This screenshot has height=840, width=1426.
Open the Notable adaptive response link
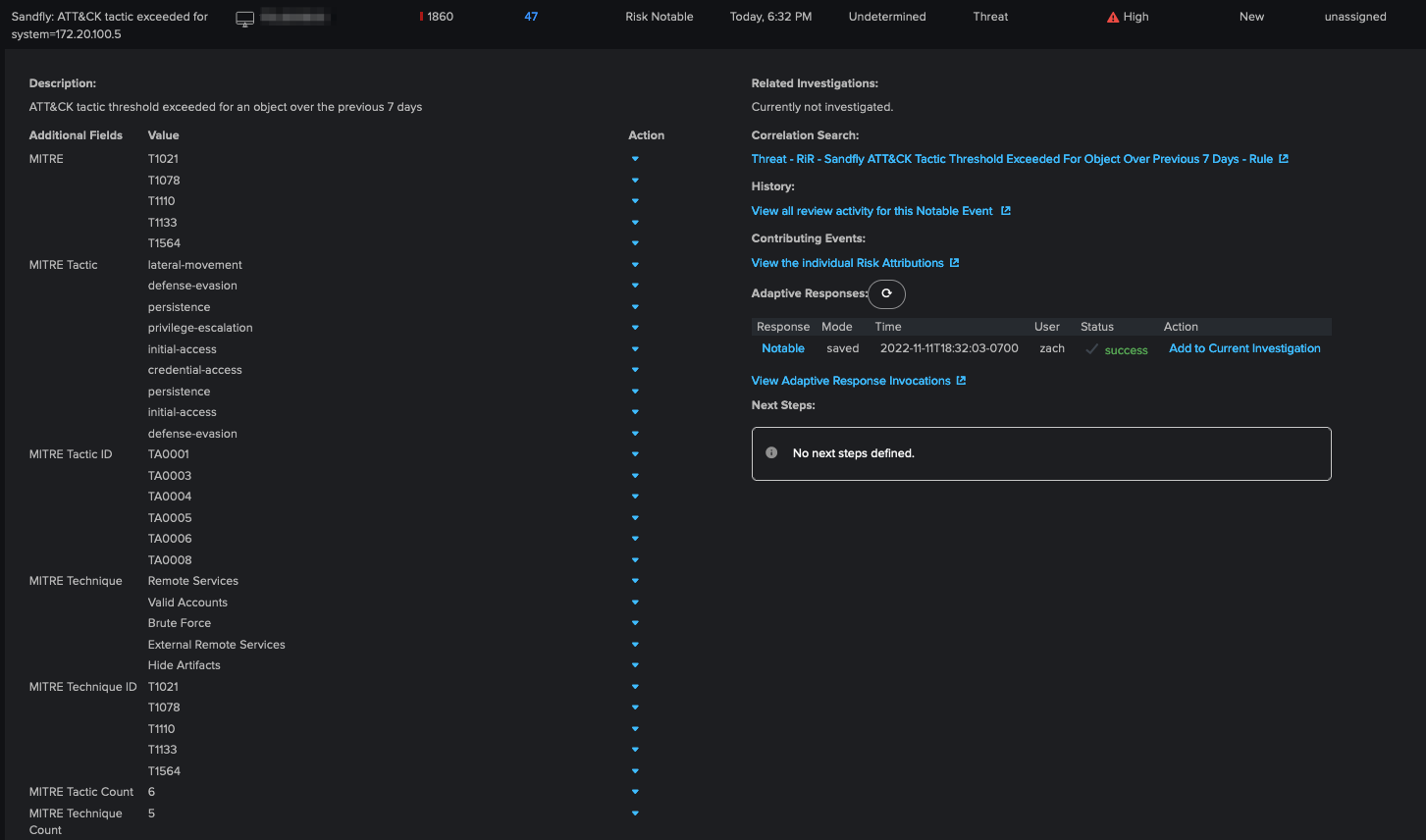tap(782, 348)
